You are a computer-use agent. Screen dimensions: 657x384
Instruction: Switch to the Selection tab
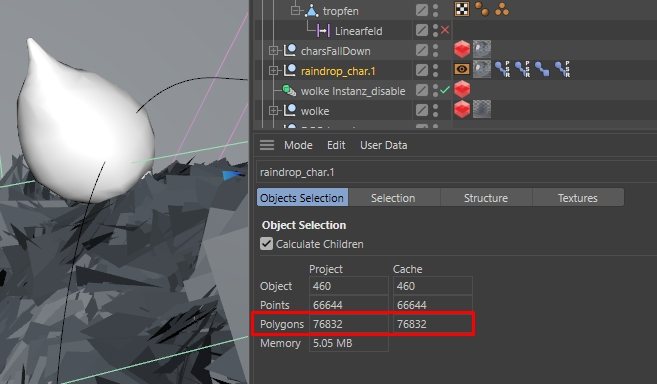point(393,197)
